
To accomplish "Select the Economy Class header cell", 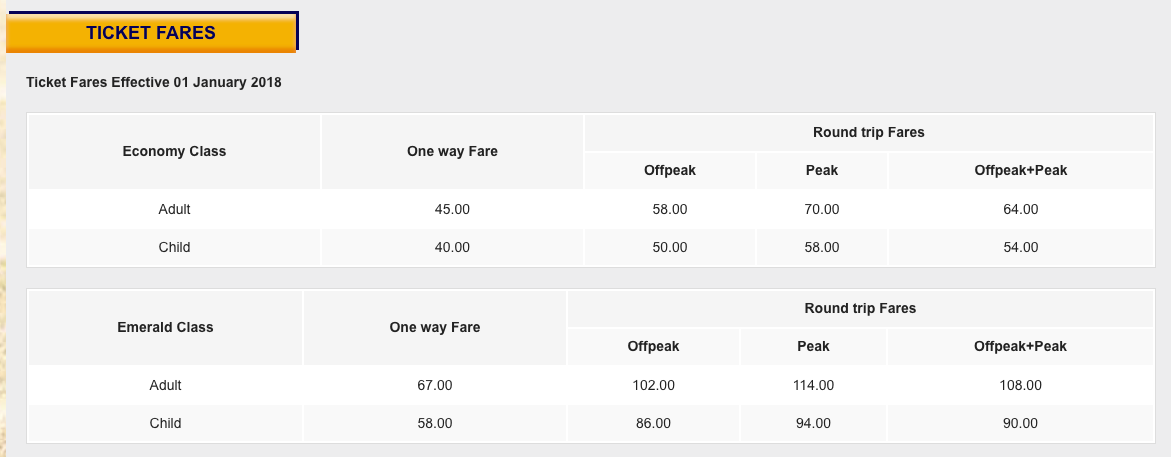I will [174, 152].
